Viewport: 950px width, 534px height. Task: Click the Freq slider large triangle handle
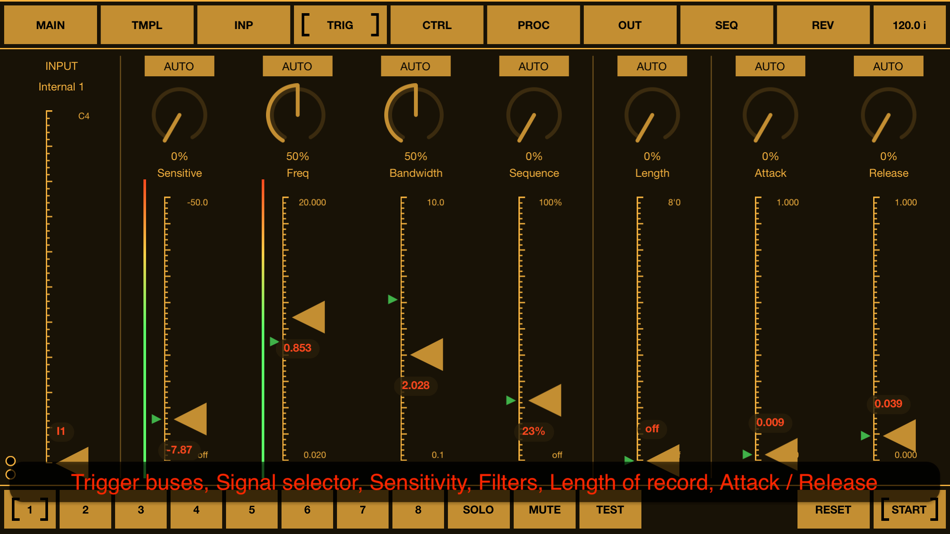(309, 316)
